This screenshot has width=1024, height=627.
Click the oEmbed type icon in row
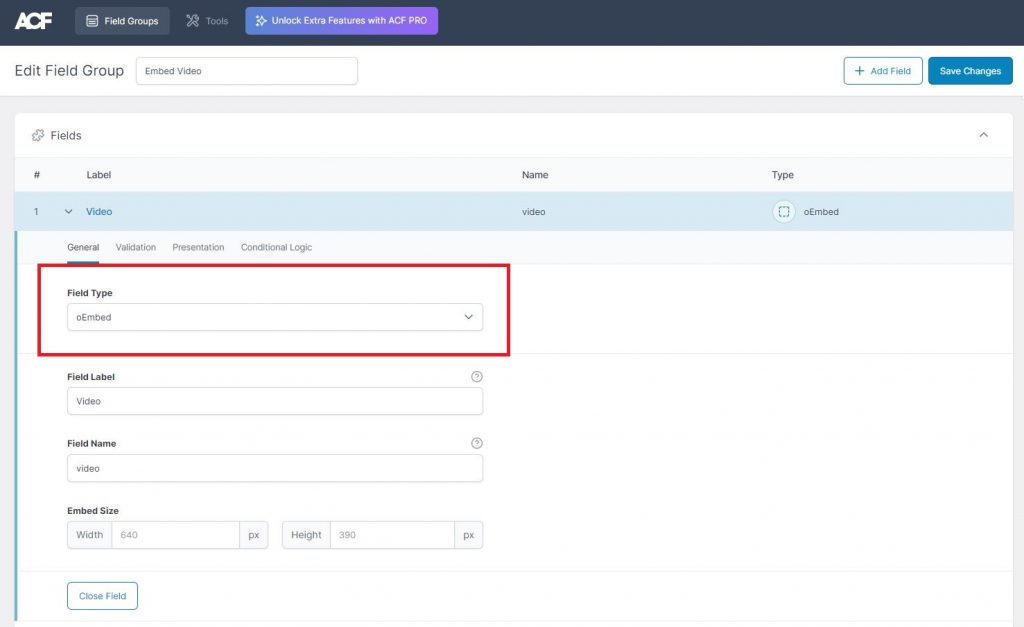(784, 212)
